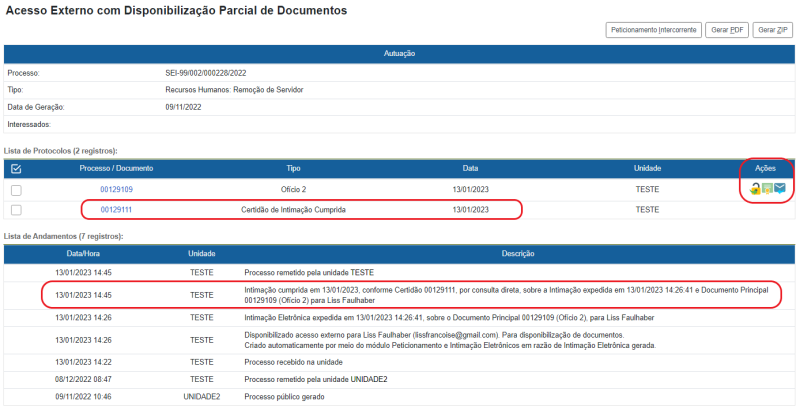800x412 pixels.
Task: Click the open padlock icon in Ações
Action: 755,188
